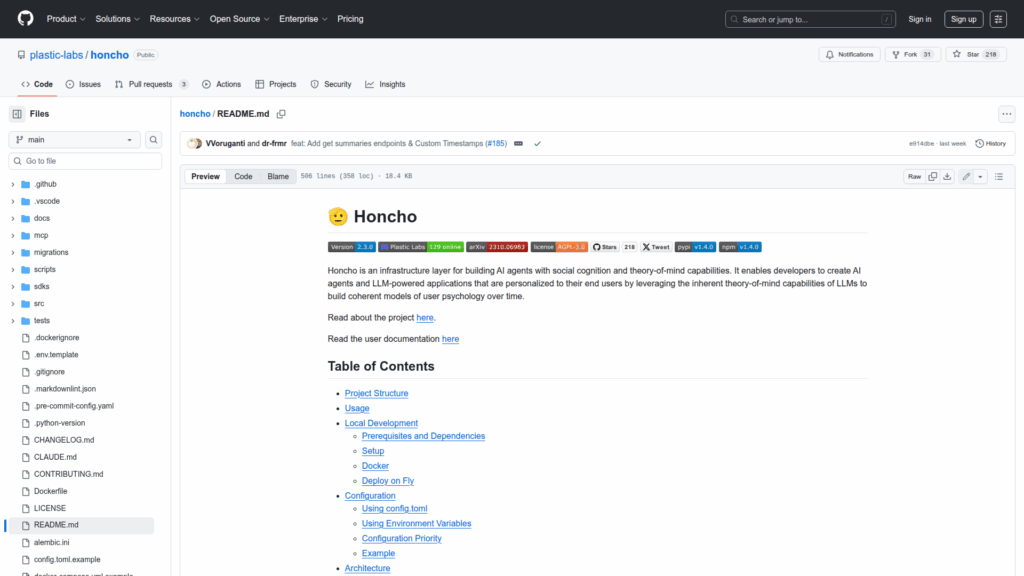Open the Pricing page
1024x576 pixels.
350,19
